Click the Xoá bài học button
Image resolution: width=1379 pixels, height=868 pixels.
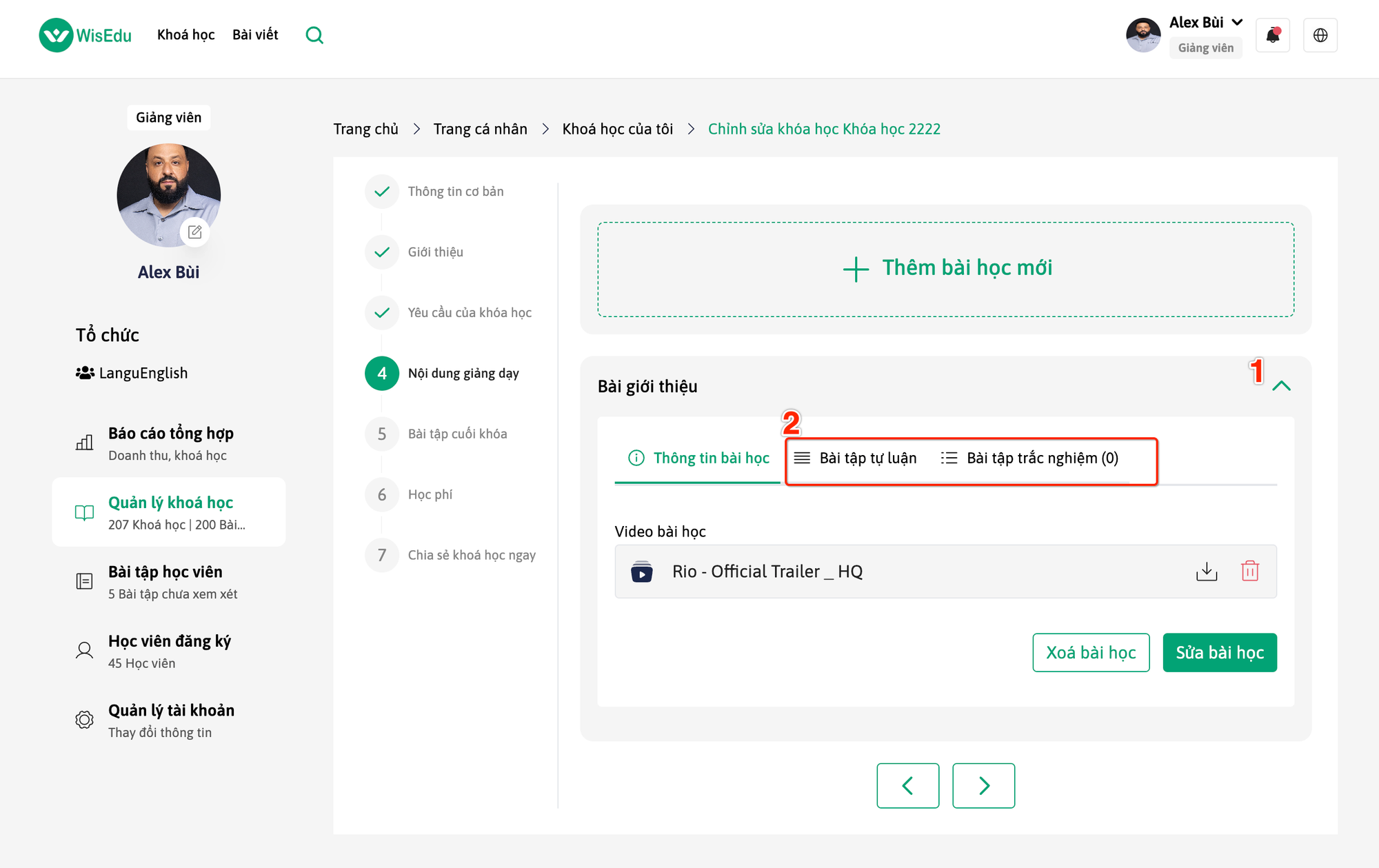click(1091, 652)
